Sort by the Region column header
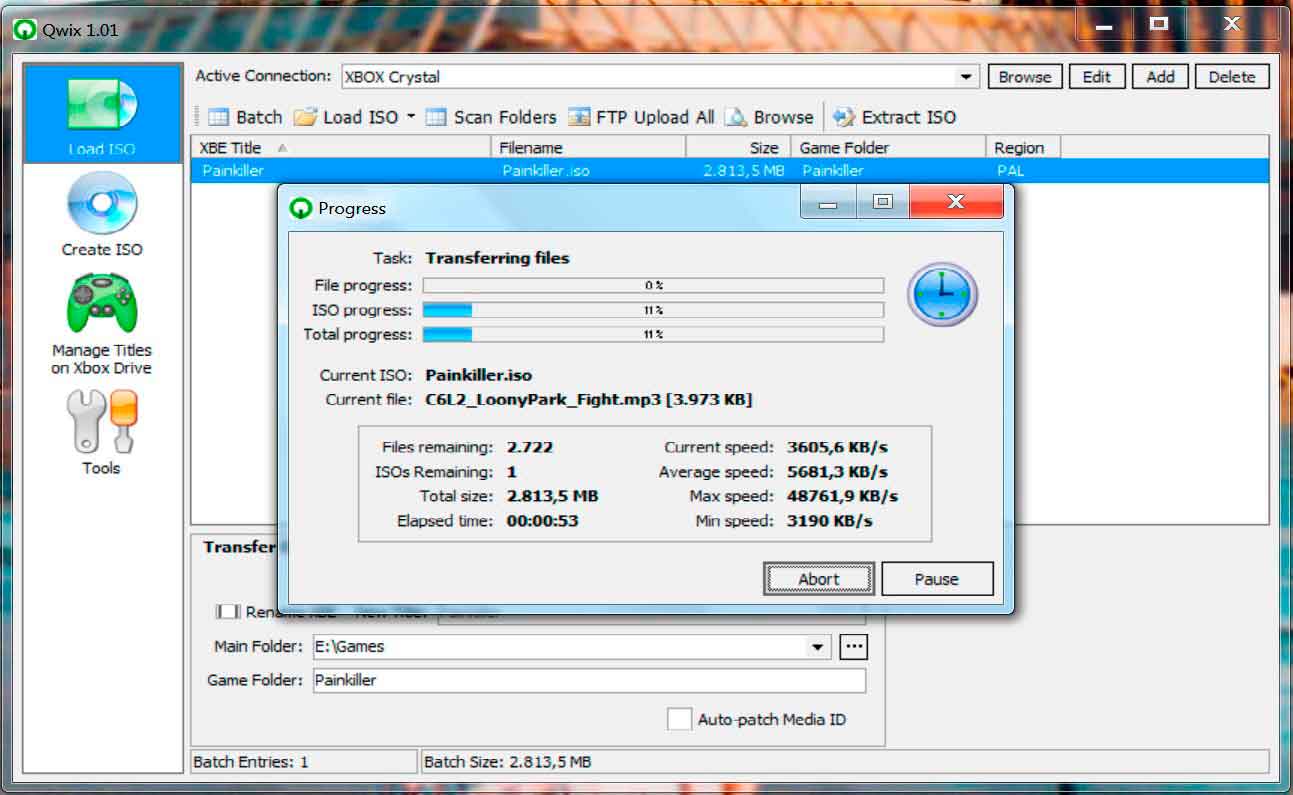Image resolution: width=1293 pixels, height=795 pixels. tap(1023, 148)
